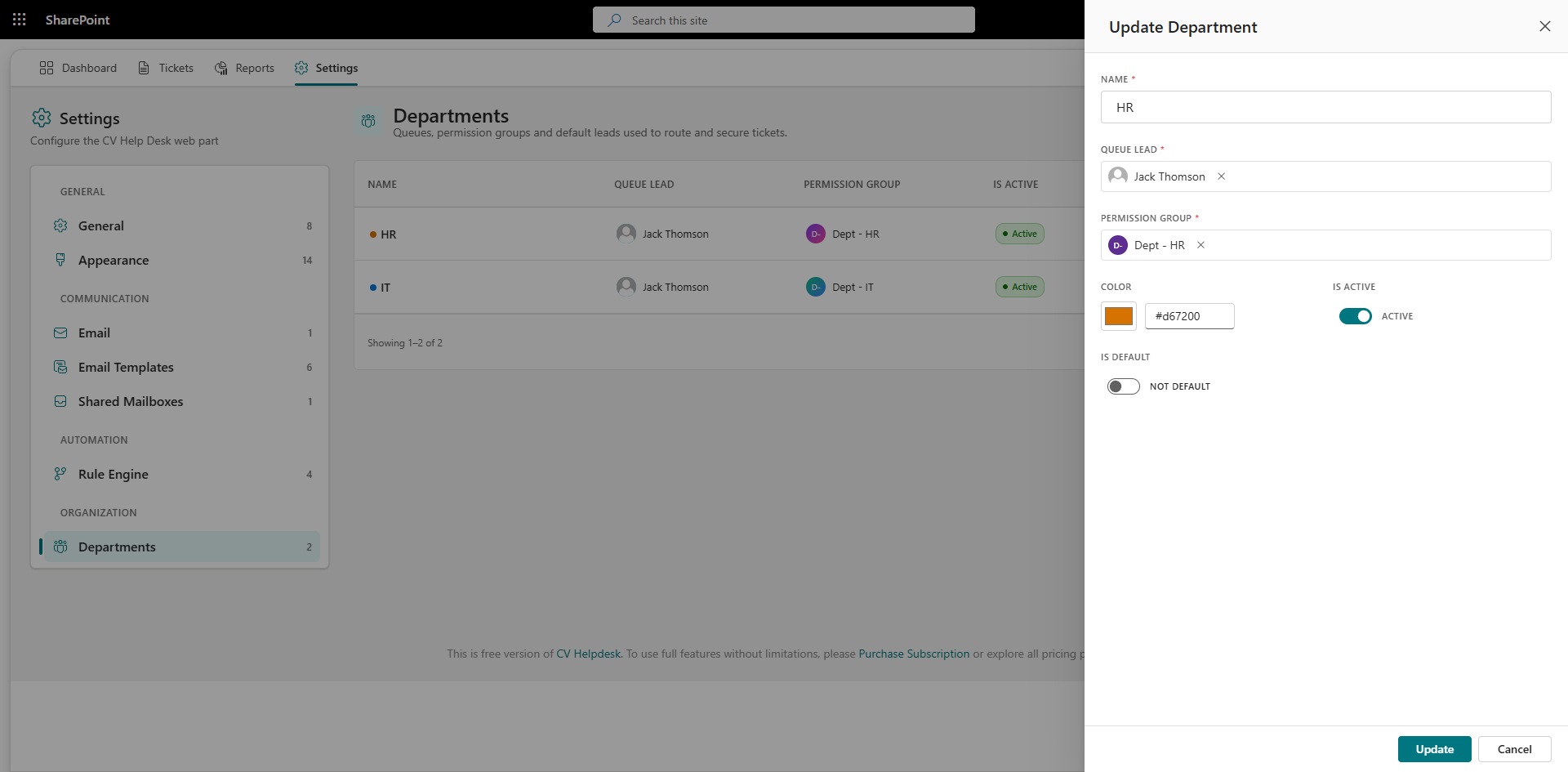Open the CV Helpdesk link

(x=589, y=654)
